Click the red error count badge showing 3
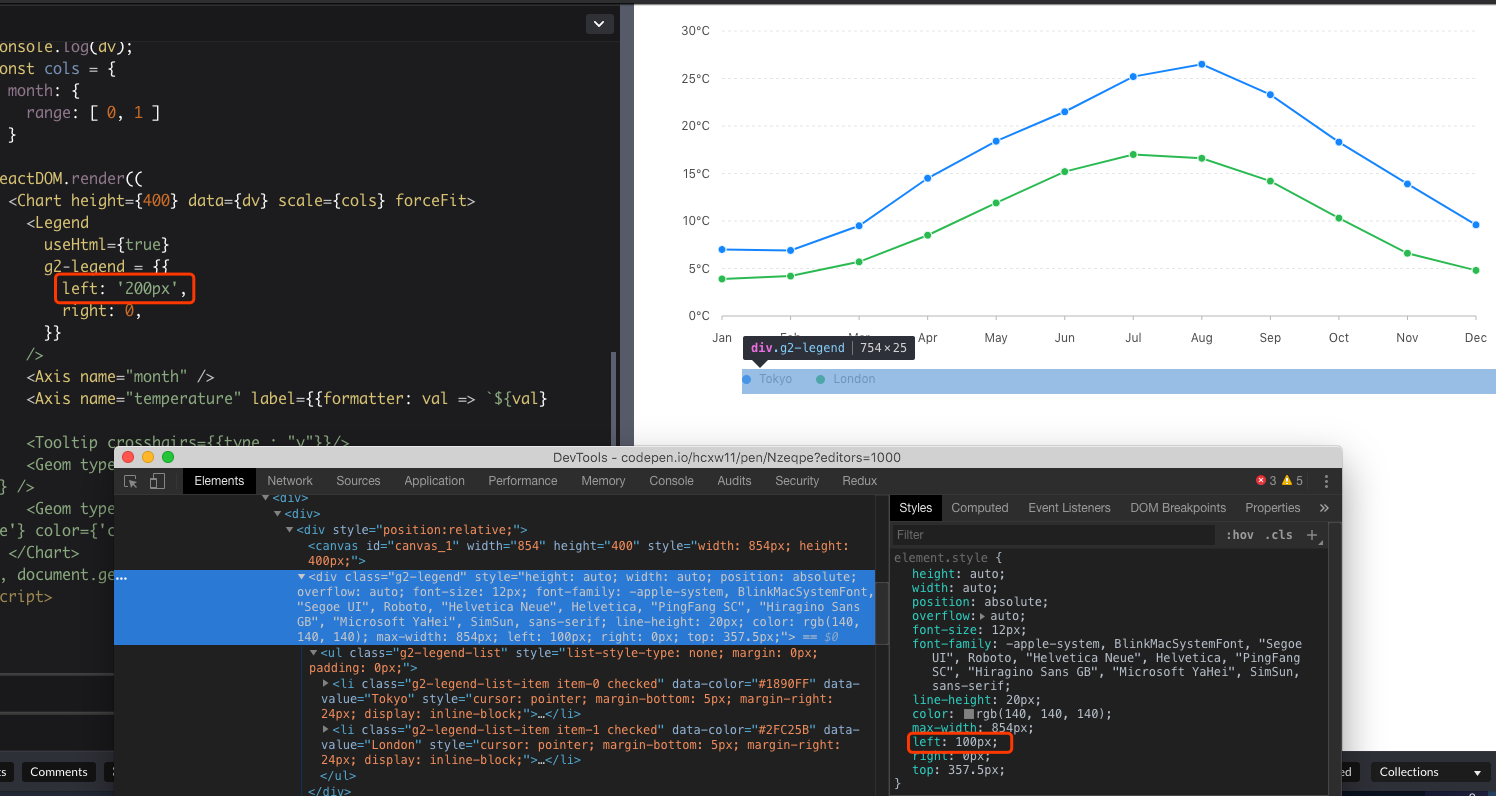The image size is (1496, 796). pos(1263,480)
